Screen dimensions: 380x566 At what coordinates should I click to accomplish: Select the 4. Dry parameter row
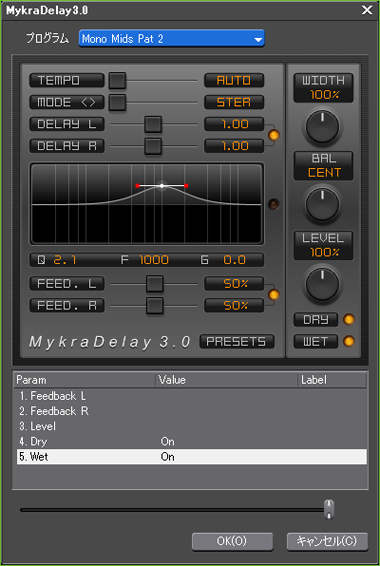192,442
